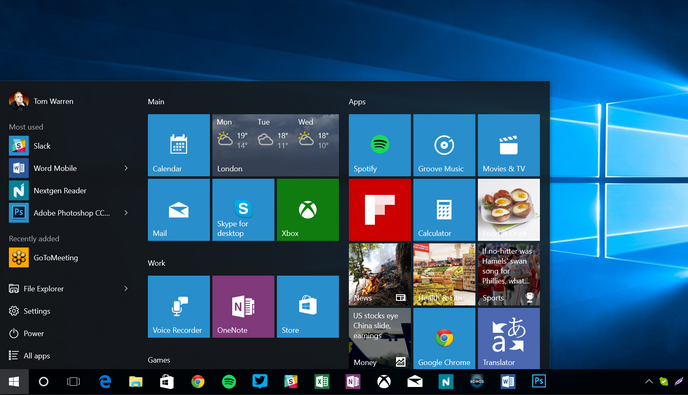Image resolution: width=688 pixels, height=395 pixels.
Task: Open Spotify from the taskbar
Action: 229,382
